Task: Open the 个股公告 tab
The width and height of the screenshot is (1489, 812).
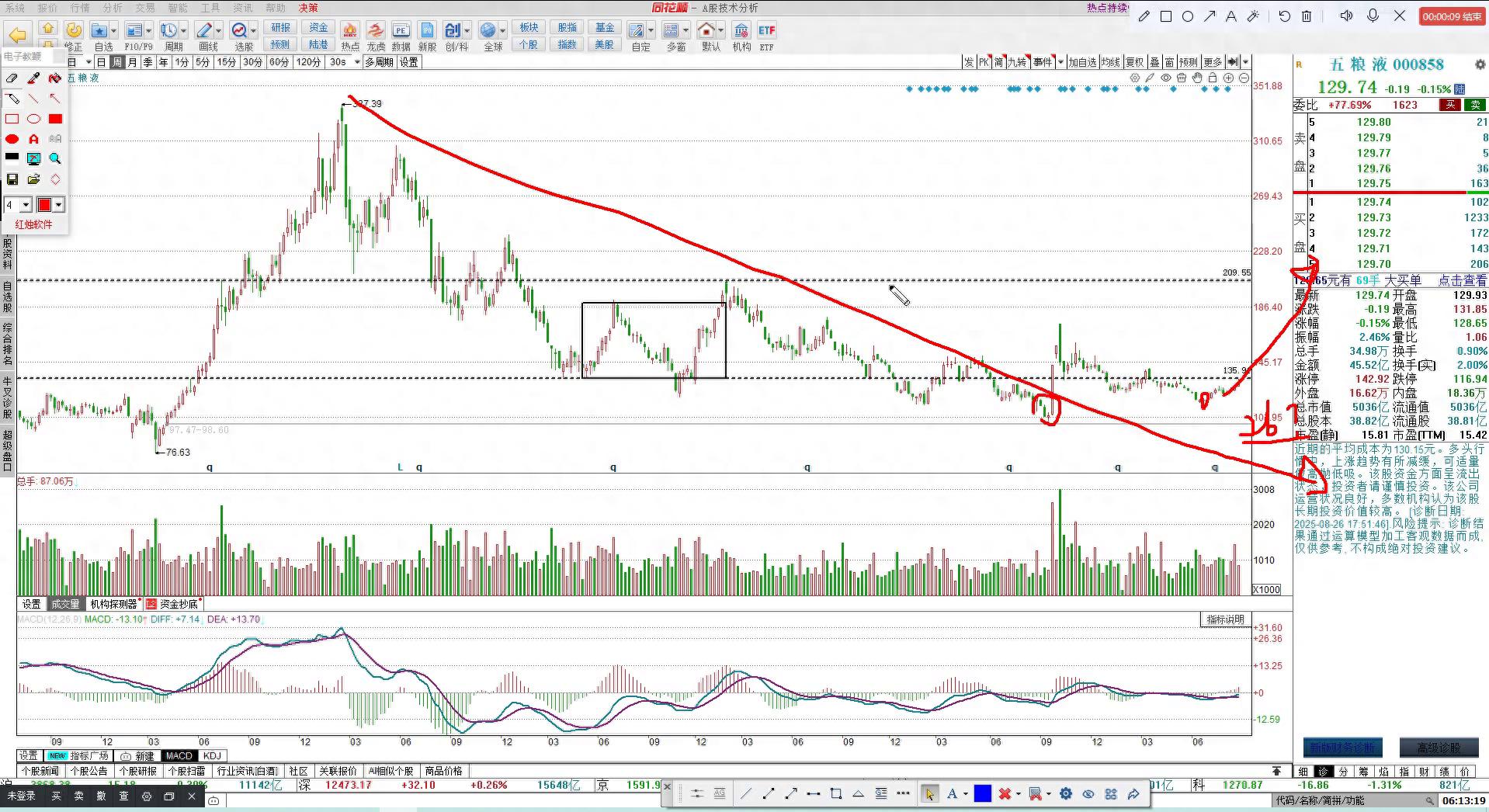Action: click(x=89, y=771)
